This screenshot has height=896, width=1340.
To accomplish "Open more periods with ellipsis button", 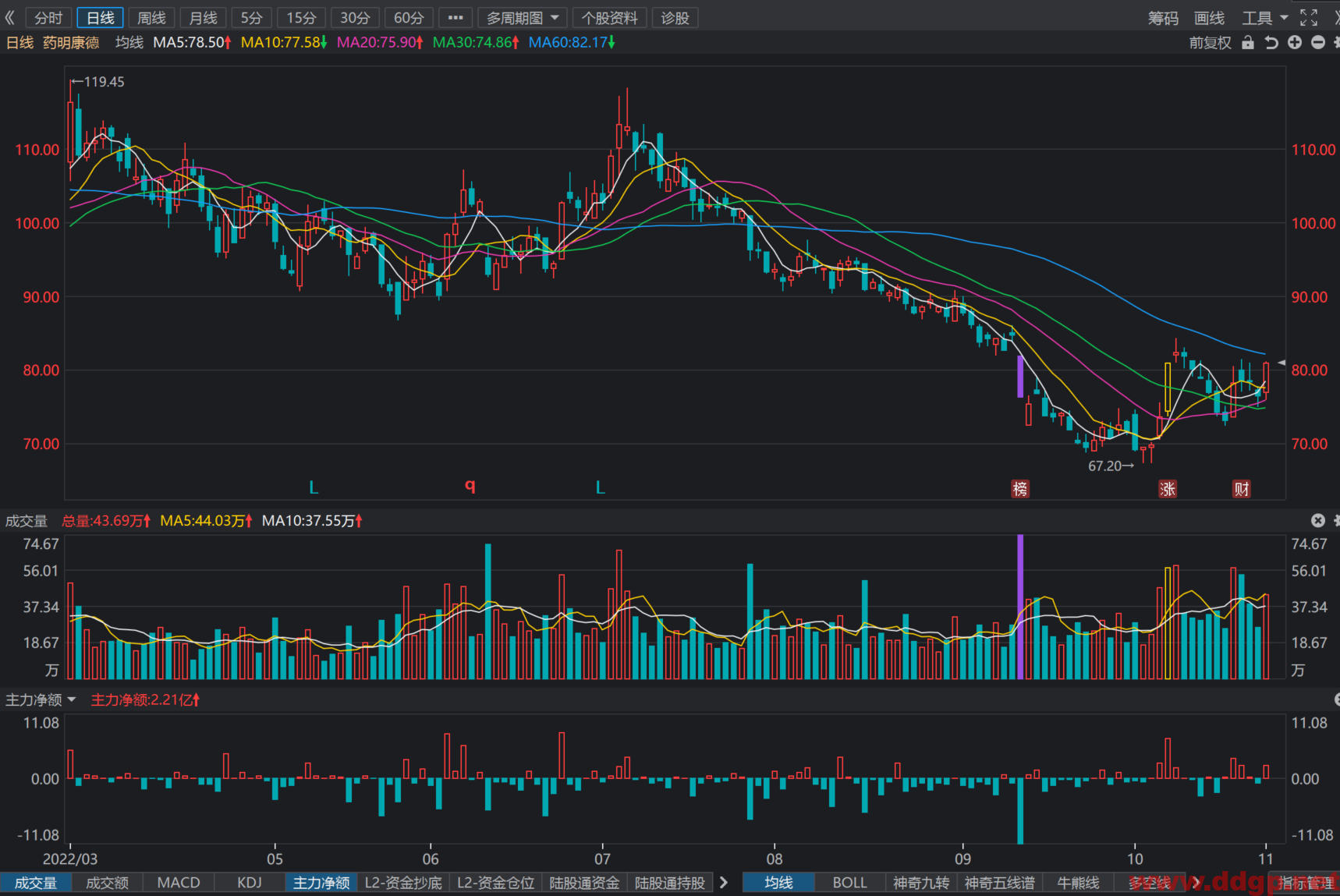I will coord(456,17).
